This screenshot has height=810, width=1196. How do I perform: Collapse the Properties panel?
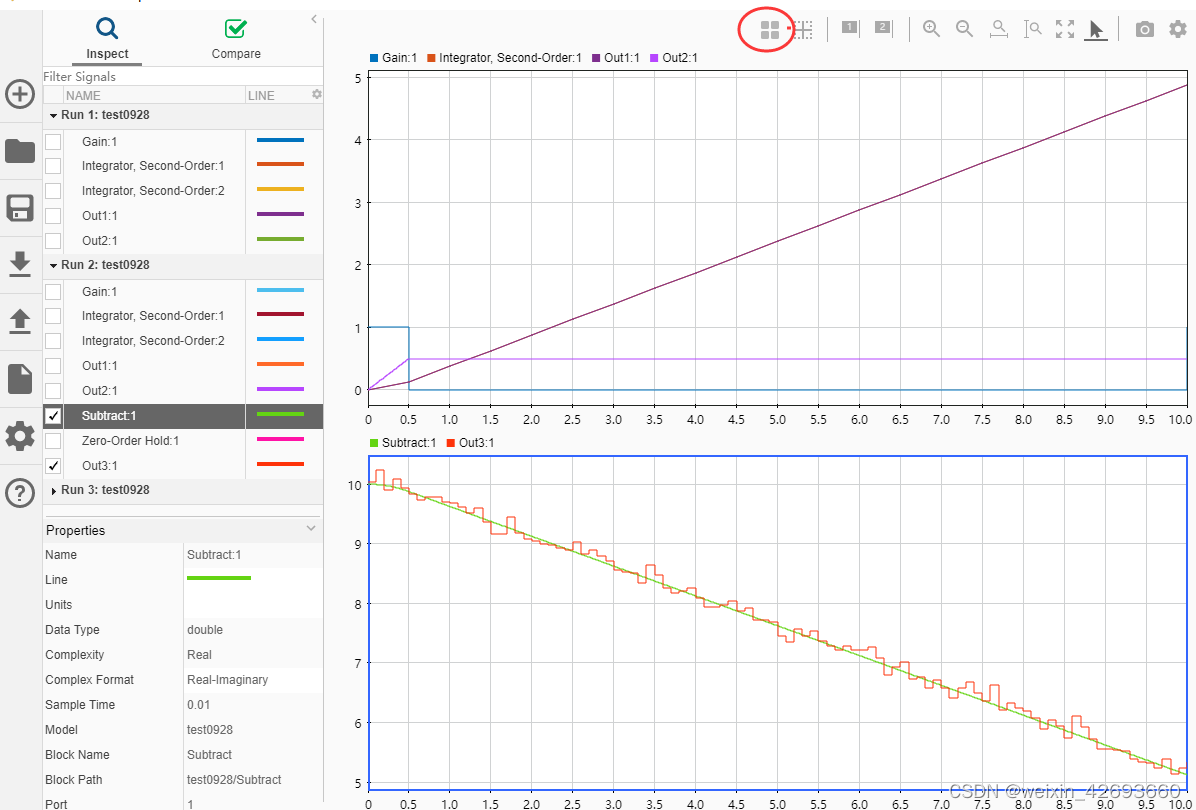310,529
